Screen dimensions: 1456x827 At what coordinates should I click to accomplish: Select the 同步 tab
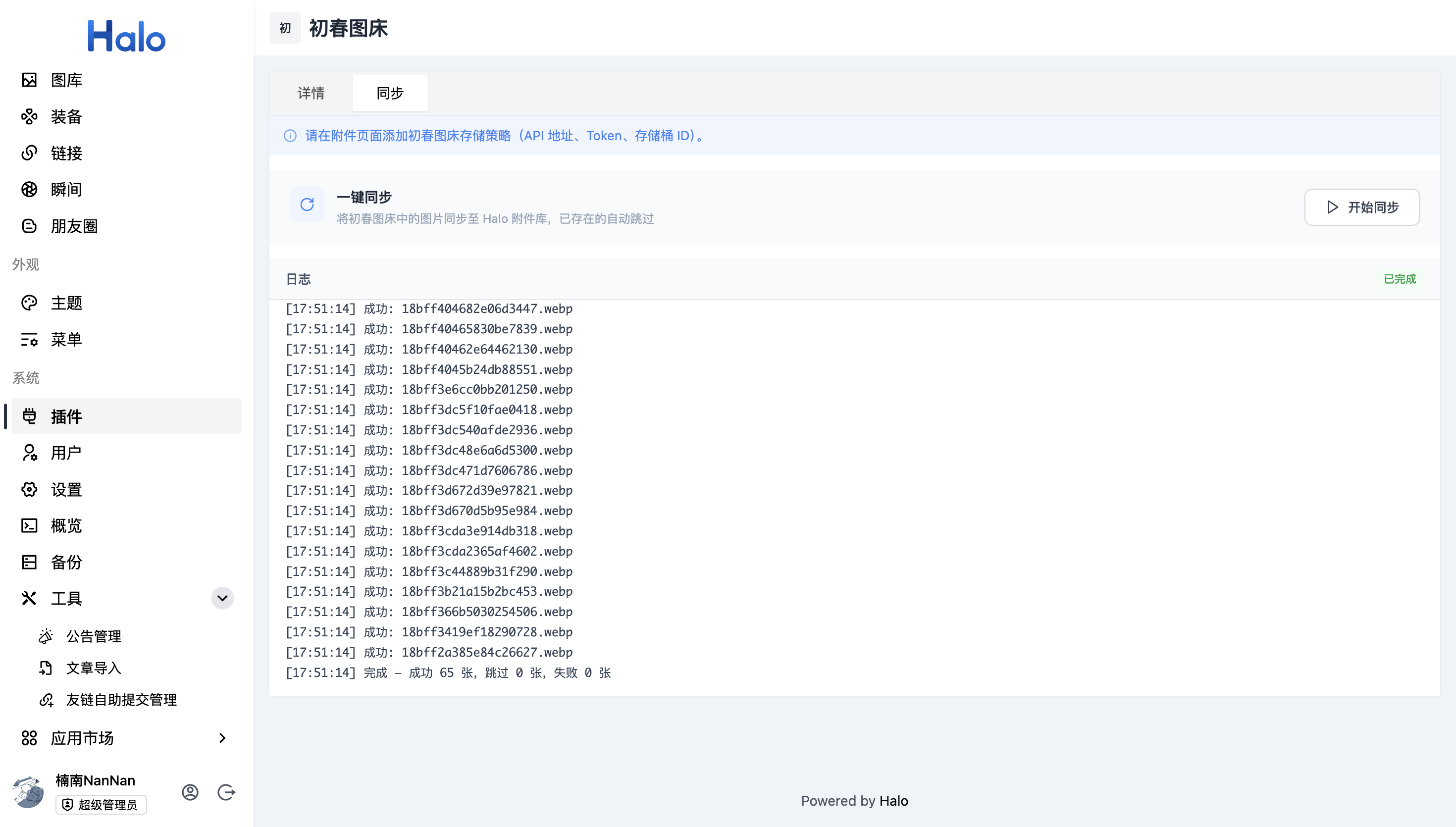pyautogui.click(x=390, y=93)
